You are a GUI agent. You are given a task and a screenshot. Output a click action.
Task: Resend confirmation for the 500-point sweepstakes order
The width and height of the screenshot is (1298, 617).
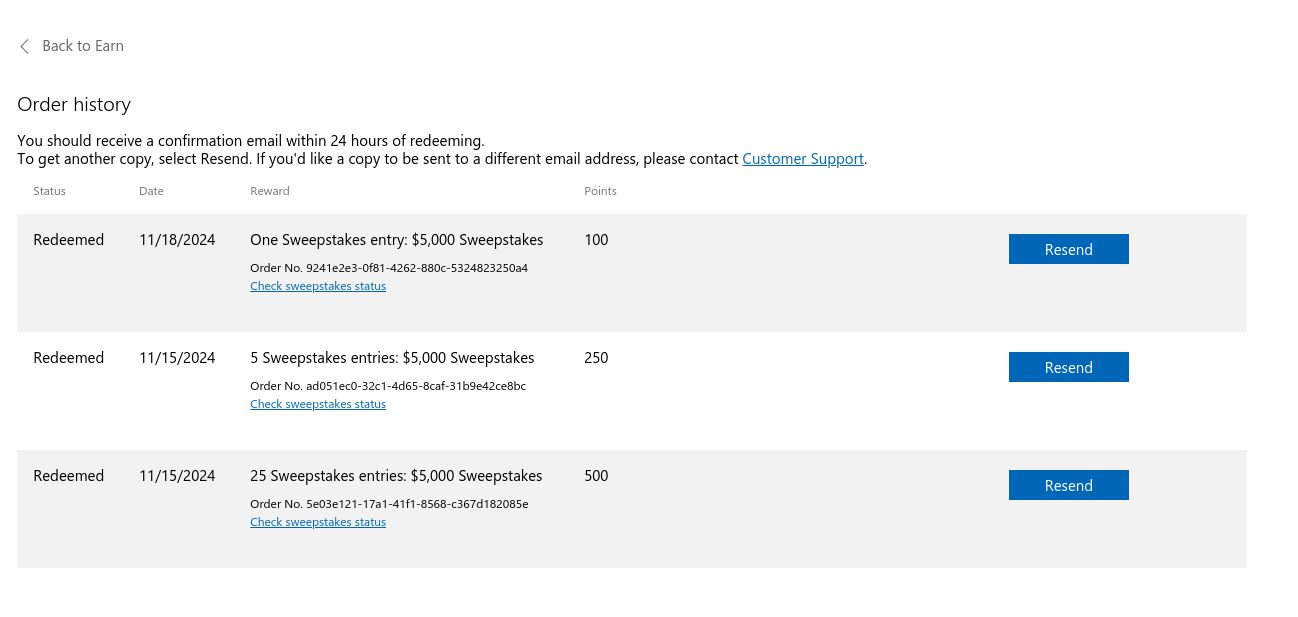(x=1068, y=485)
